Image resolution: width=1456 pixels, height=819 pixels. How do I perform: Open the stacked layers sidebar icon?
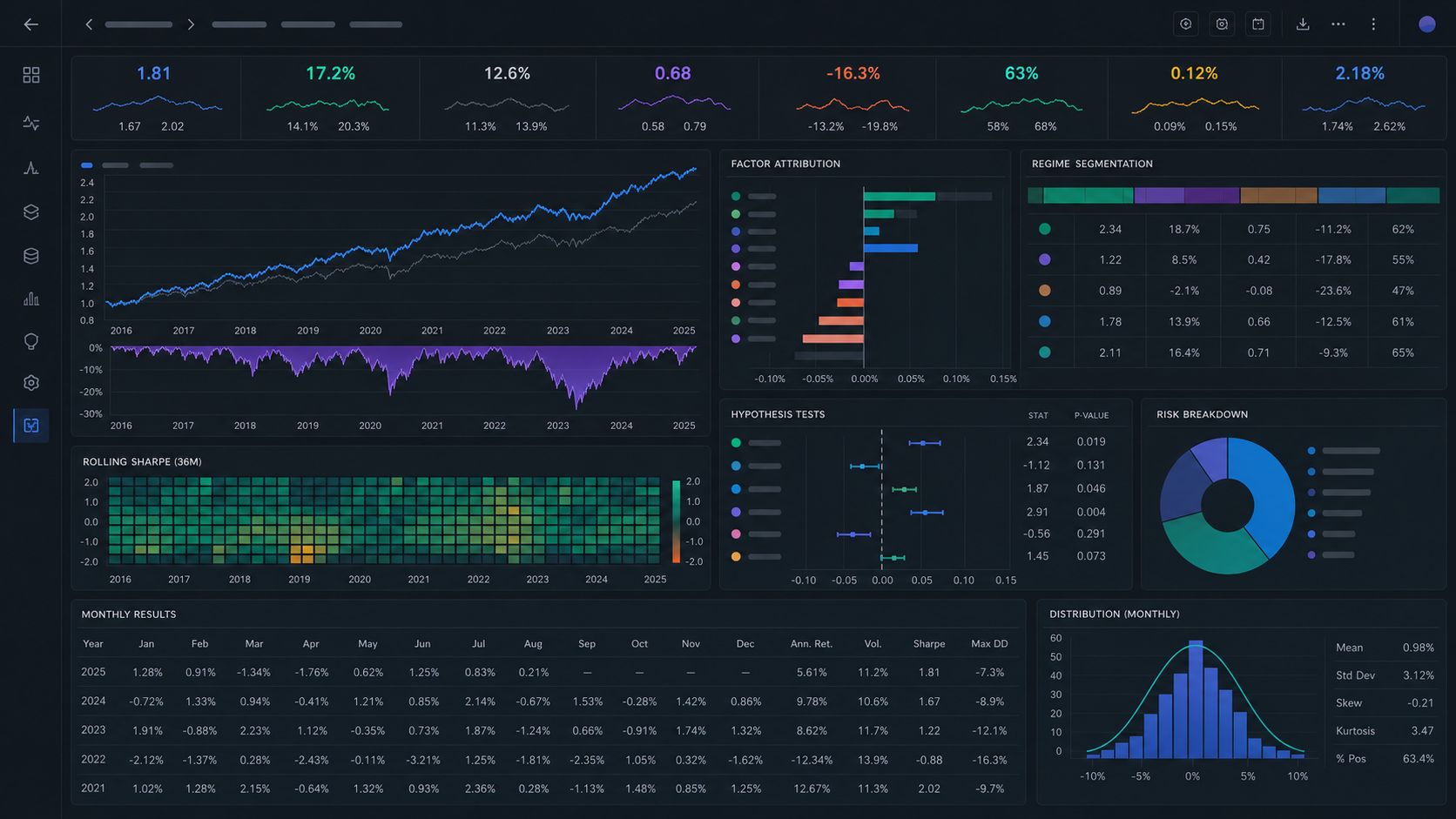[31, 211]
